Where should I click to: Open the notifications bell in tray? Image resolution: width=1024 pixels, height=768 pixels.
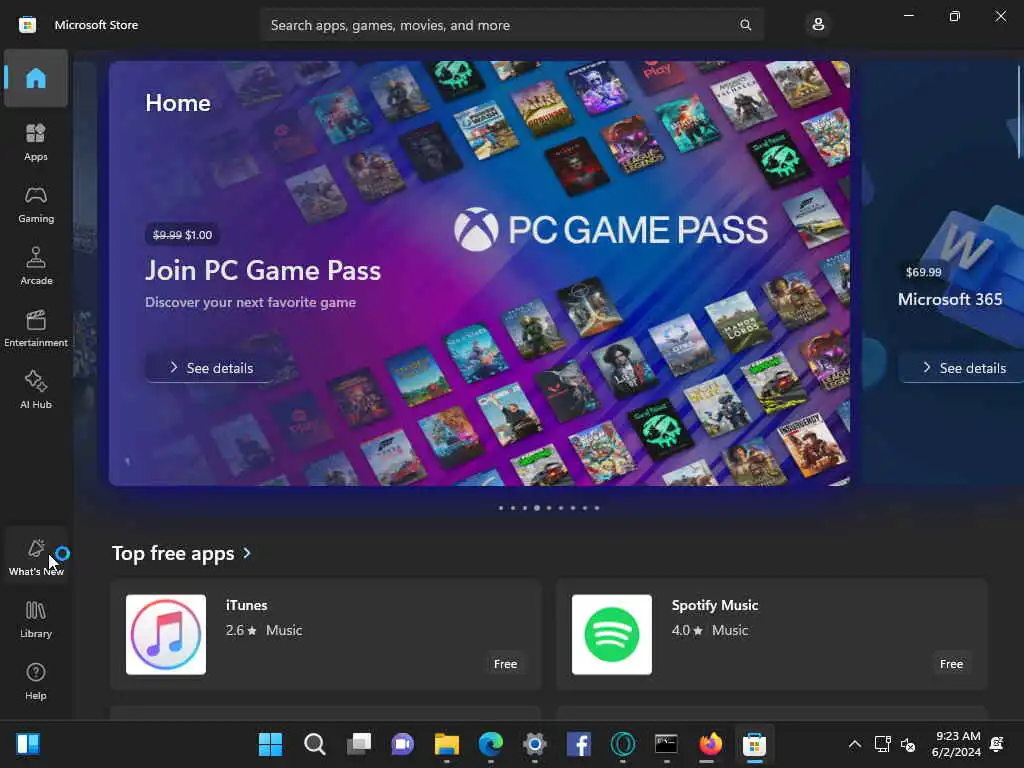(997, 744)
